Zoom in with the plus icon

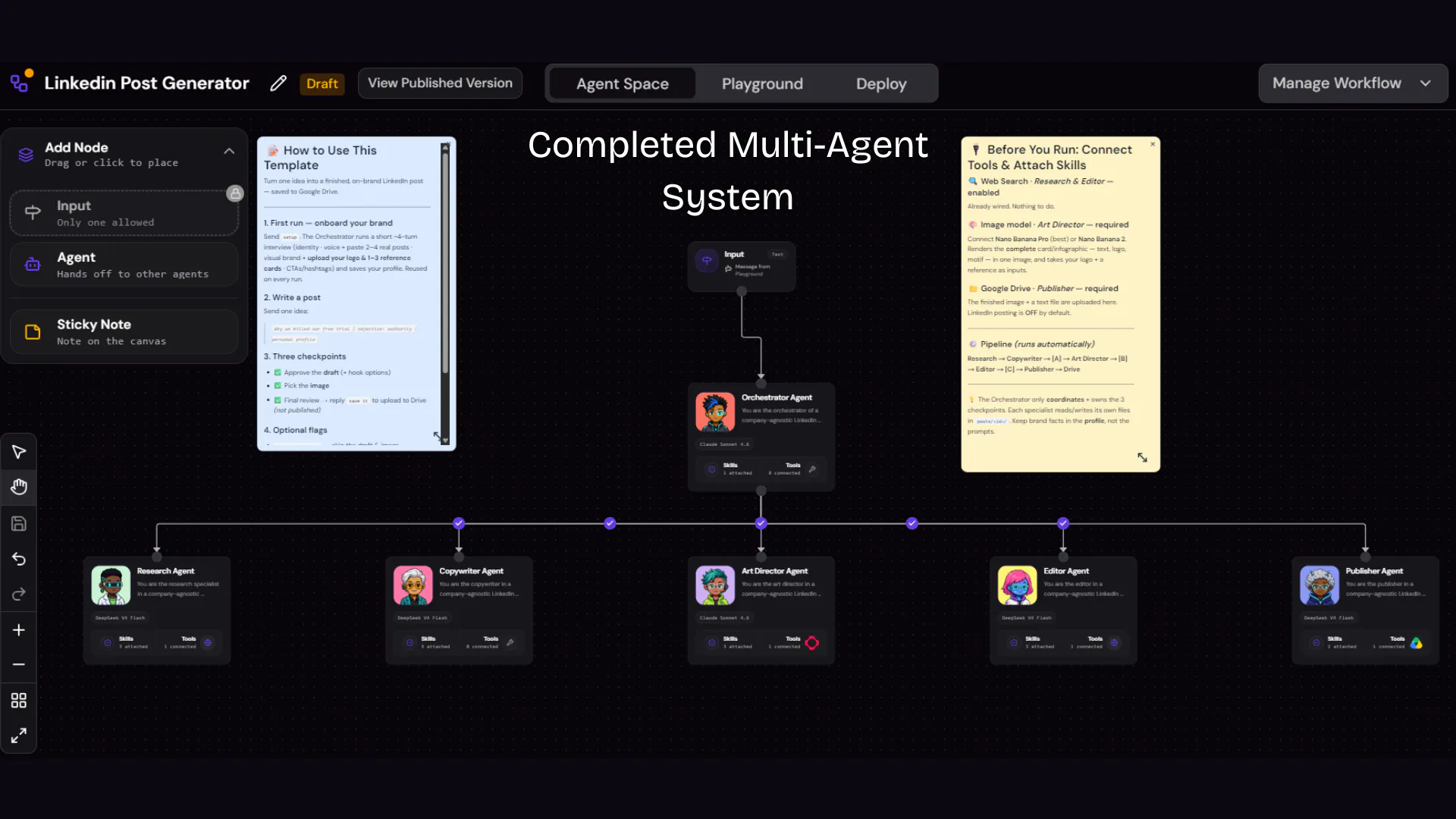pos(19,630)
